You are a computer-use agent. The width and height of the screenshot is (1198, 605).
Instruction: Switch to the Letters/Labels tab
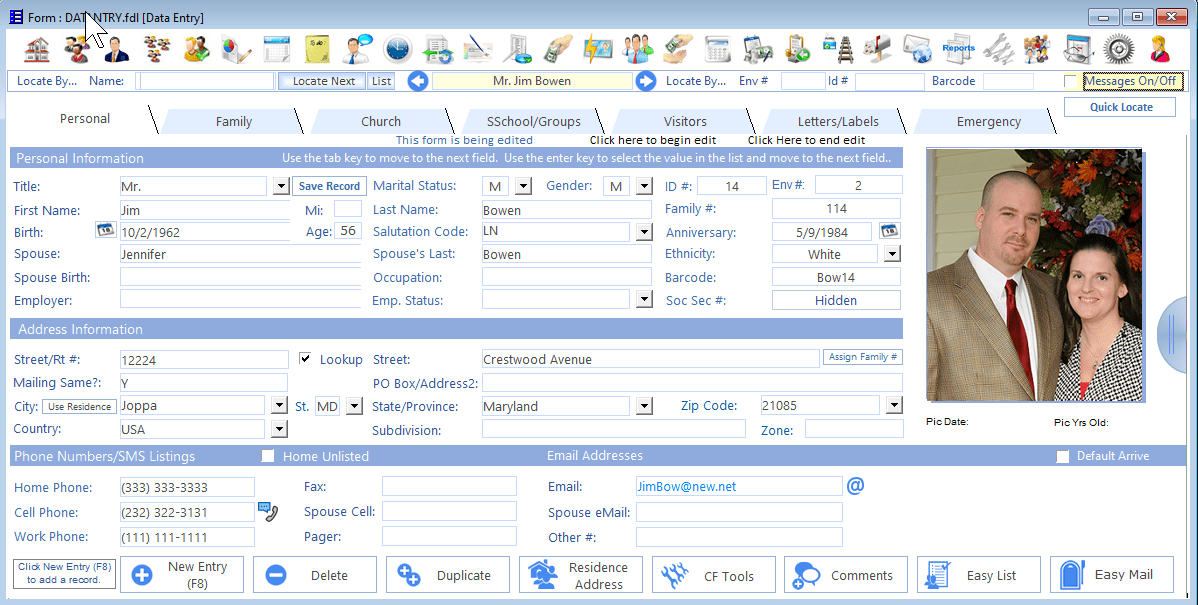click(x=837, y=121)
